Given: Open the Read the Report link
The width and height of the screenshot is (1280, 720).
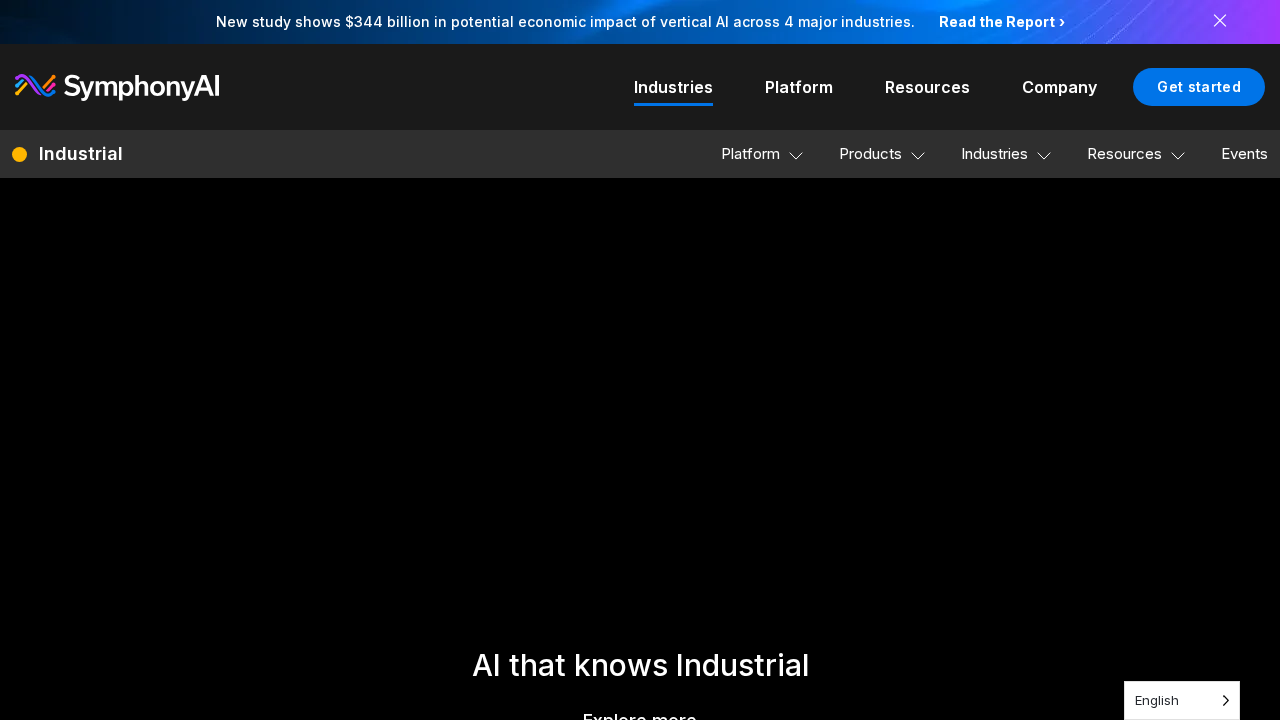Looking at the screenshot, I should (x=1001, y=21).
